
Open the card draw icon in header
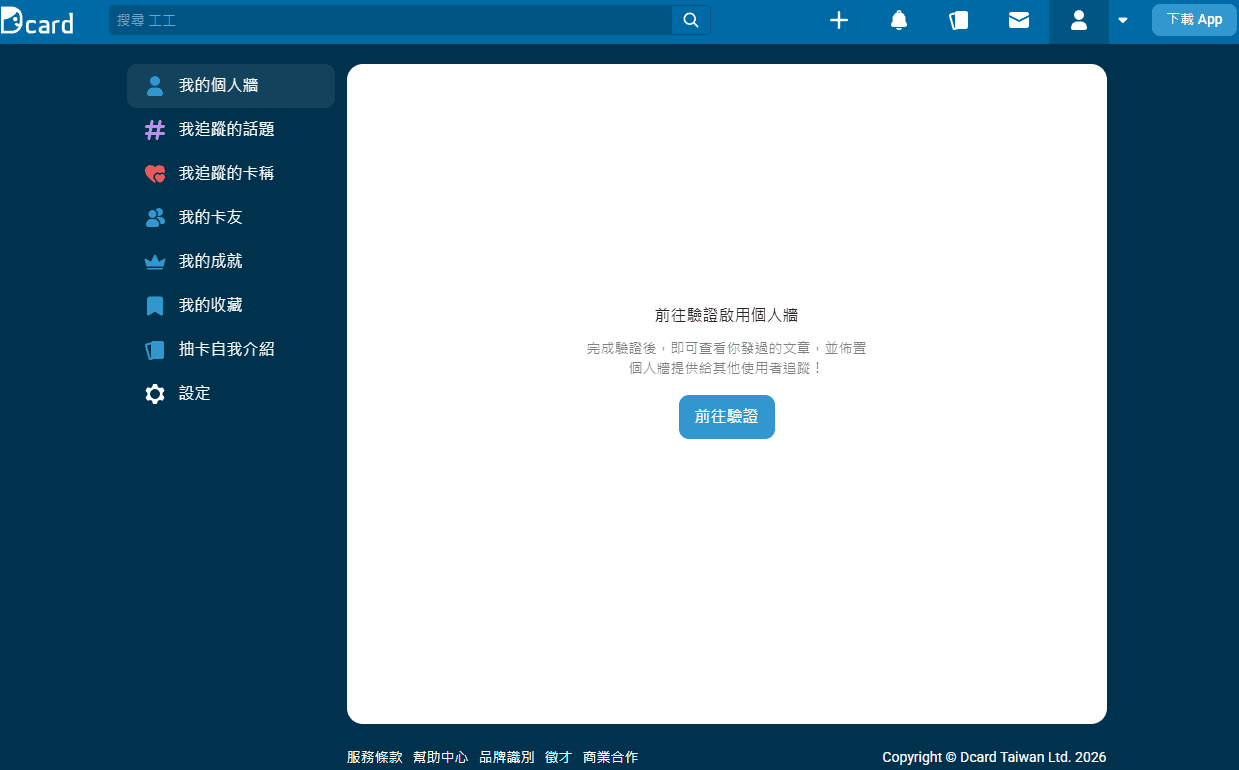click(x=959, y=20)
